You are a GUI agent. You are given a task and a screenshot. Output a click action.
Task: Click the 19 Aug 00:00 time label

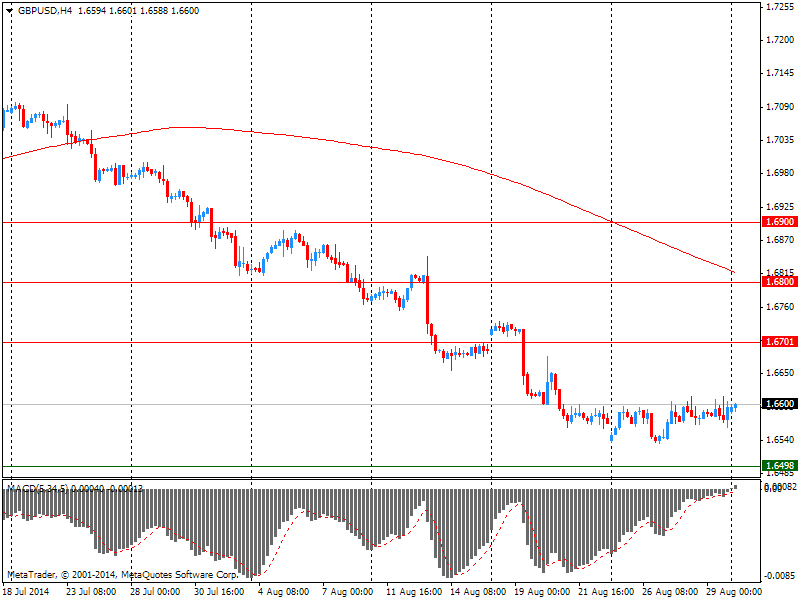click(x=542, y=592)
